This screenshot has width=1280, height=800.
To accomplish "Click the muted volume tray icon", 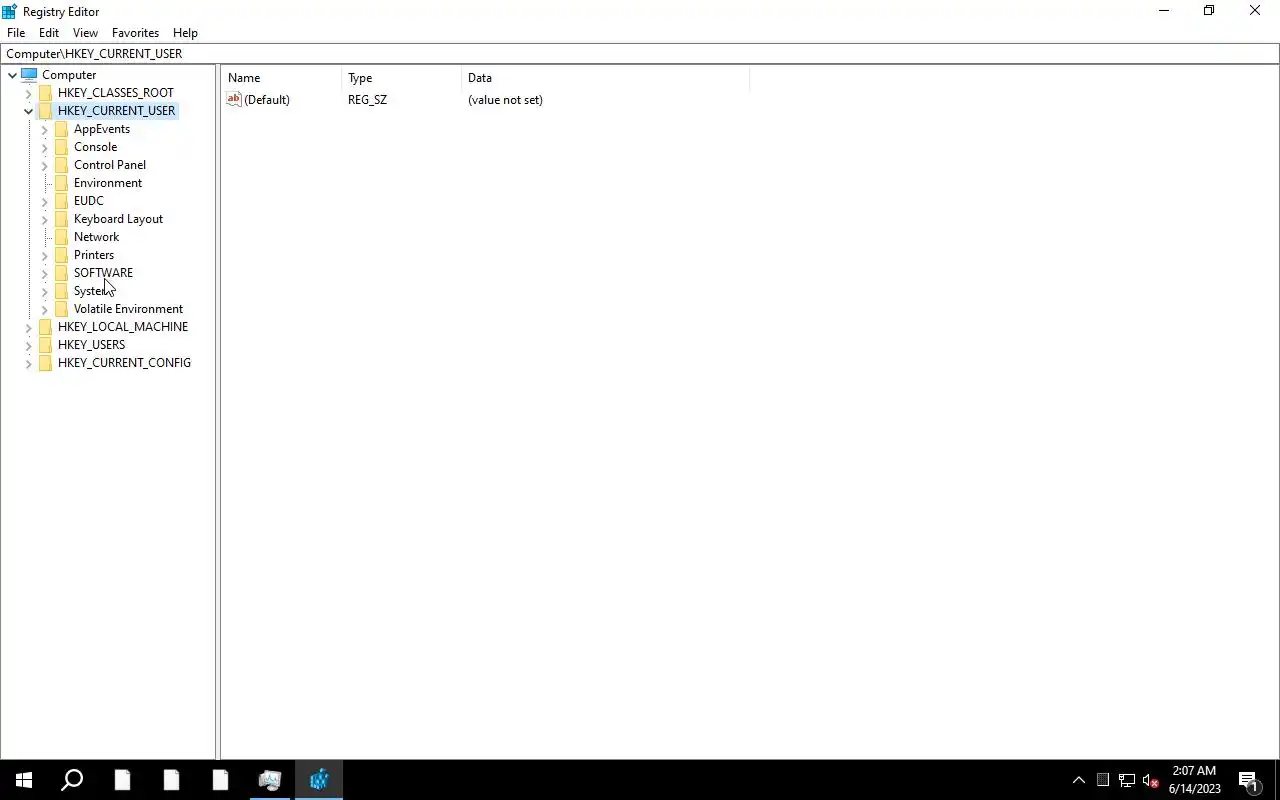I will pos(1150,780).
